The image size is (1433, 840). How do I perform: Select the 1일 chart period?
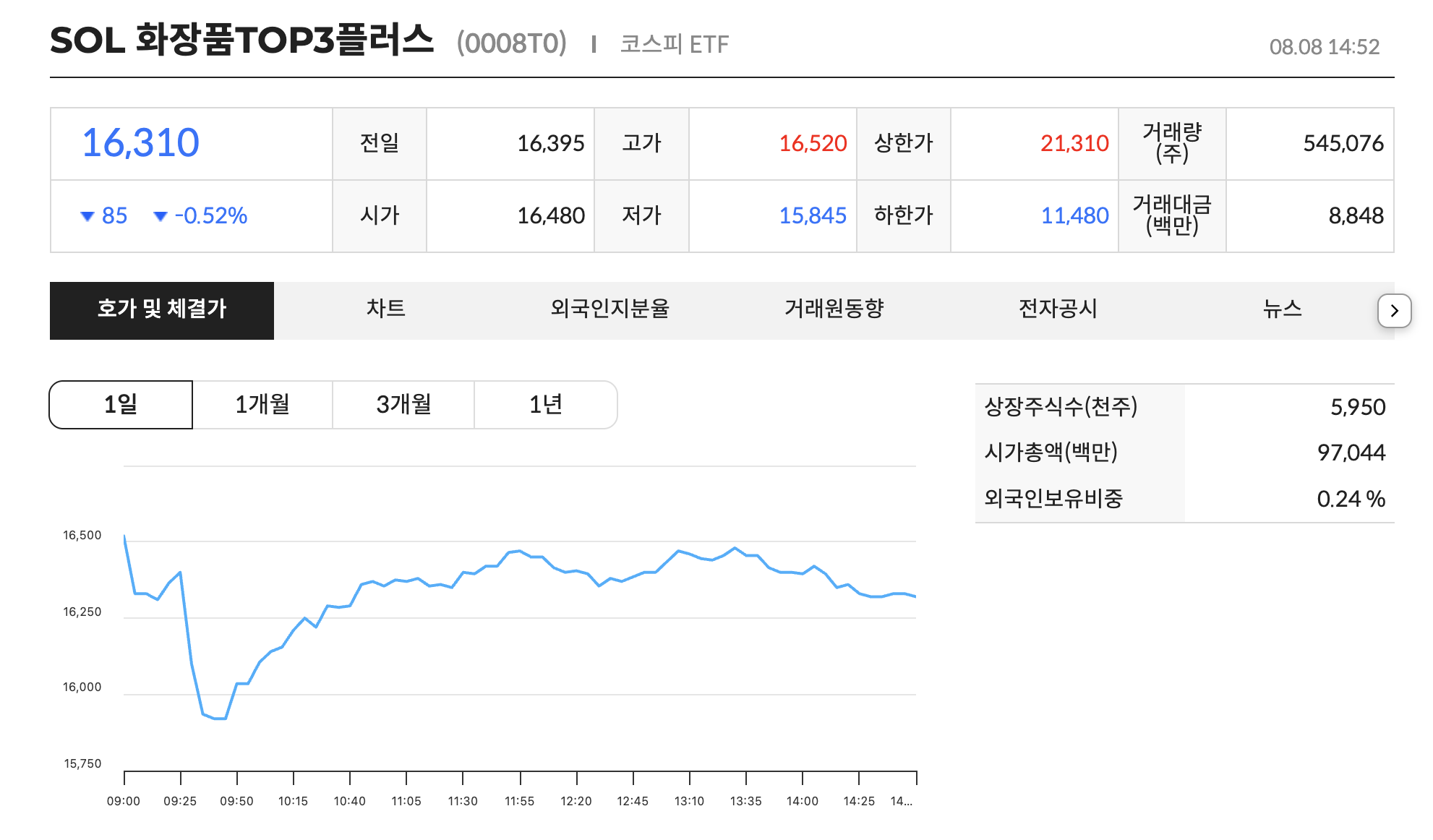(x=121, y=405)
